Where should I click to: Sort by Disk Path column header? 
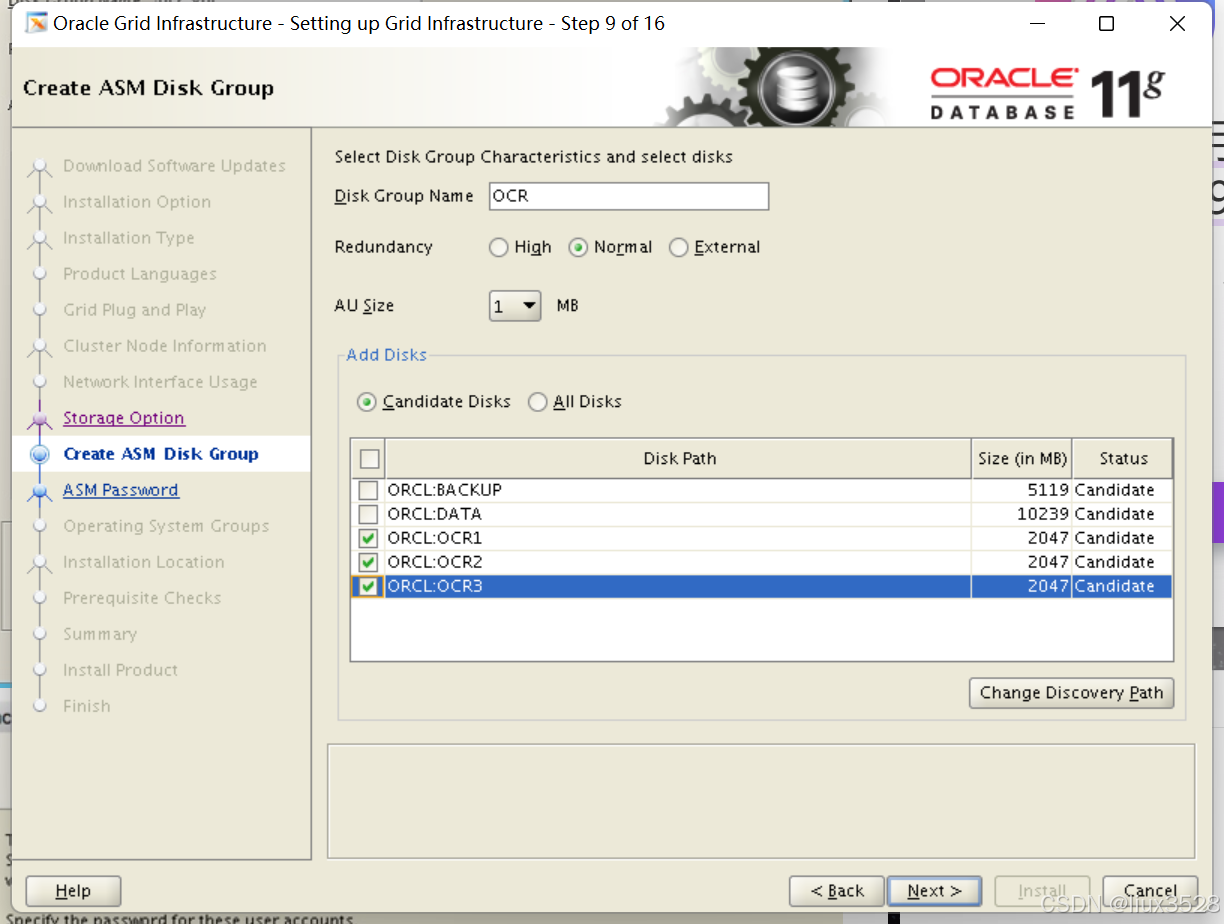(x=679, y=459)
